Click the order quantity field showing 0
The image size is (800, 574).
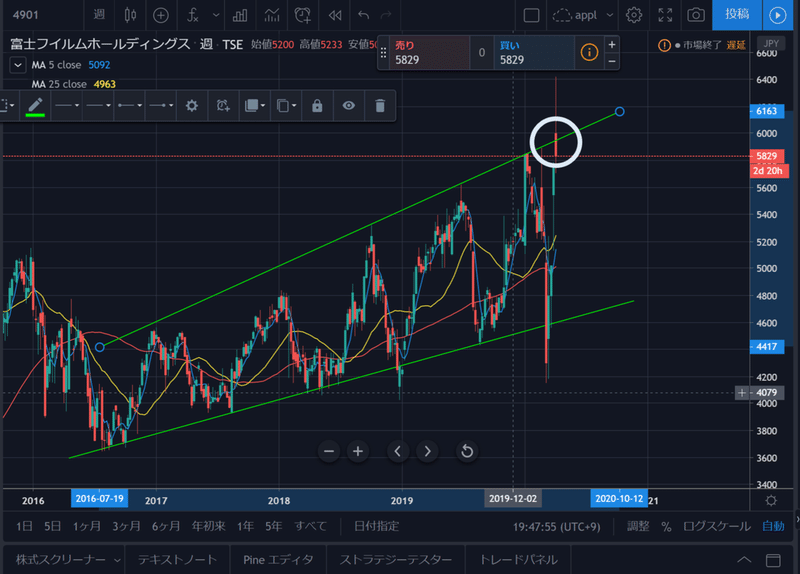click(482, 53)
